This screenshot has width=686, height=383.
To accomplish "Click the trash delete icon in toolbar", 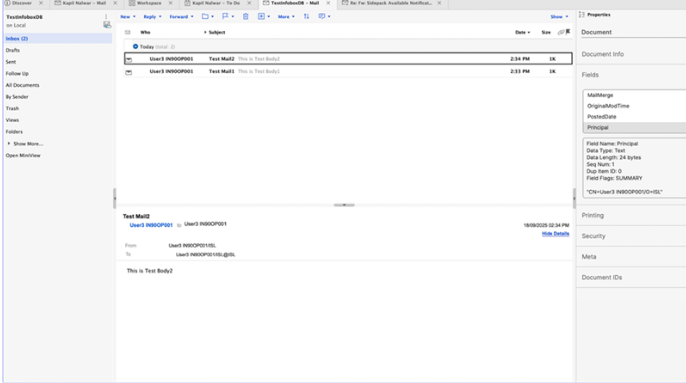I will point(245,16).
